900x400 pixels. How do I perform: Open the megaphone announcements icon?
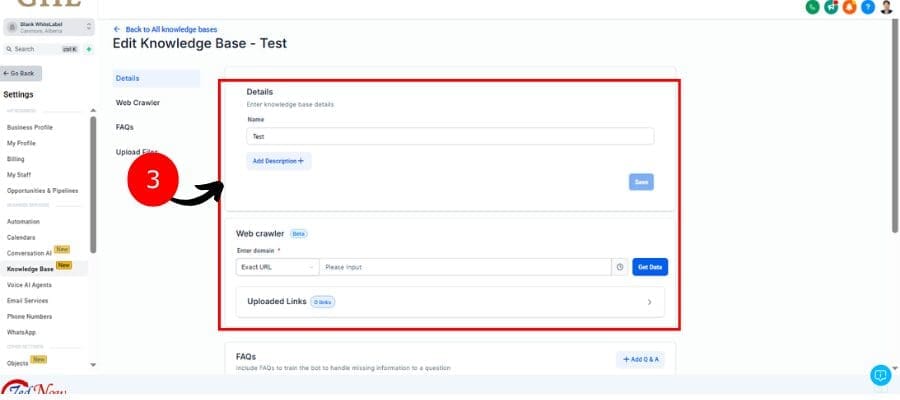(x=831, y=7)
